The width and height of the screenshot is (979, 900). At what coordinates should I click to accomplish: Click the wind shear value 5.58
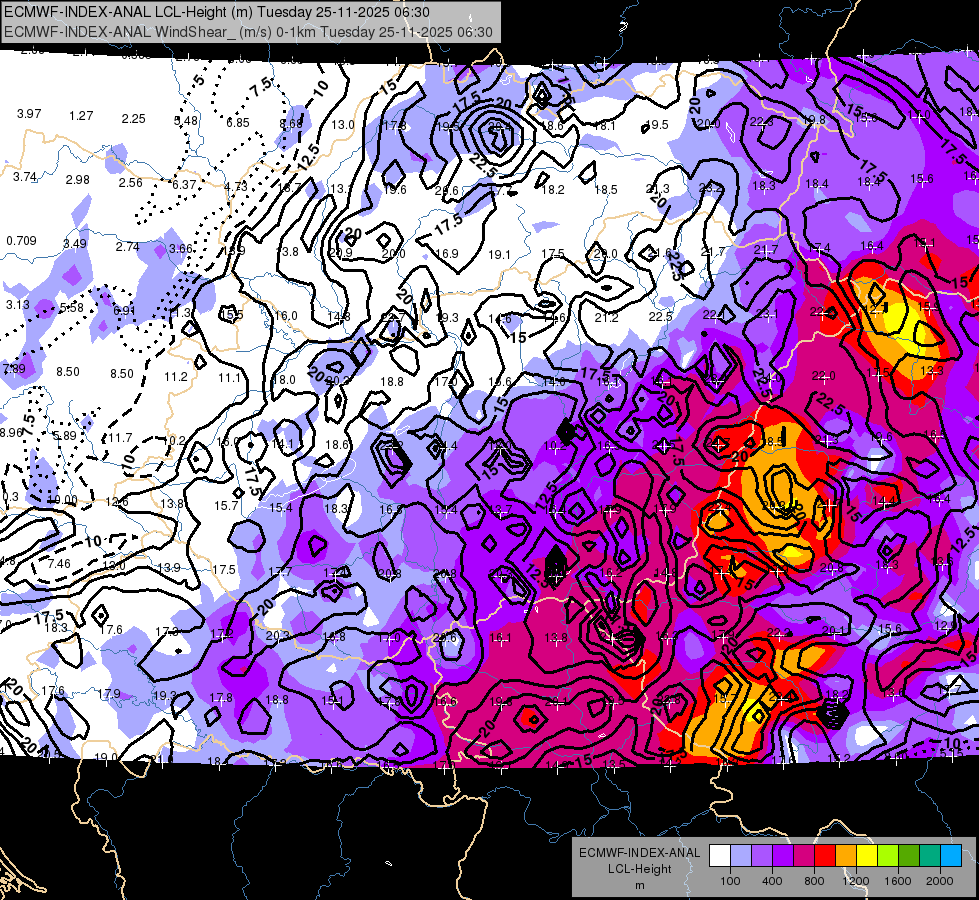point(71,308)
